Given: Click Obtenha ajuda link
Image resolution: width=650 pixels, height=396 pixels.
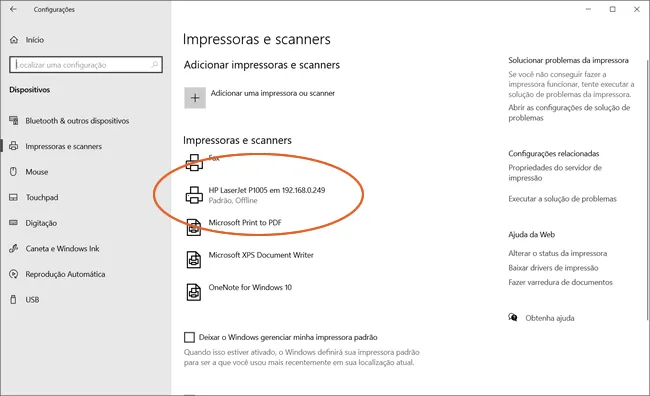Looking at the screenshot, I should [x=550, y=318].
